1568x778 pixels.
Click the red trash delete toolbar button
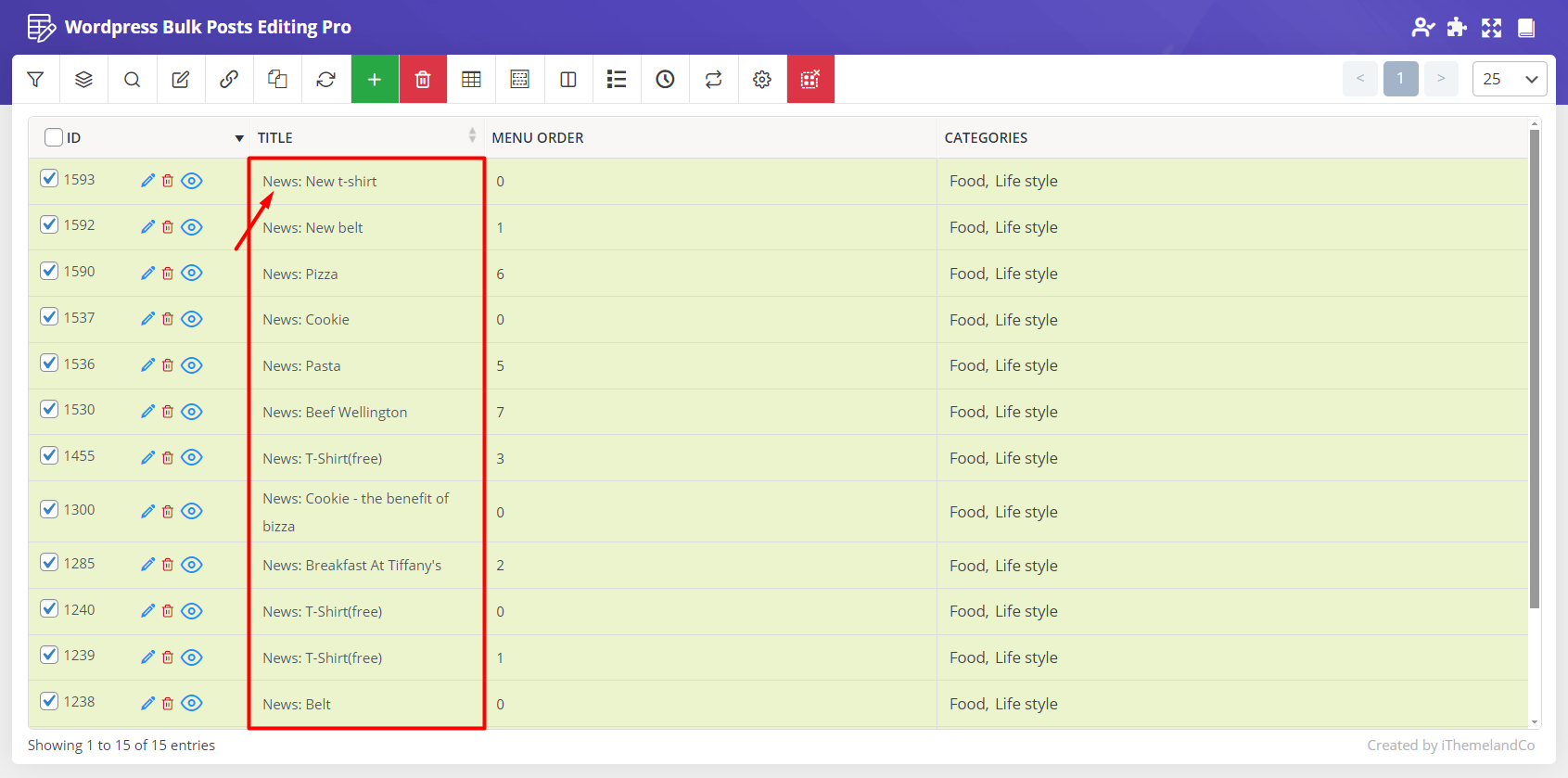point(423,80)
